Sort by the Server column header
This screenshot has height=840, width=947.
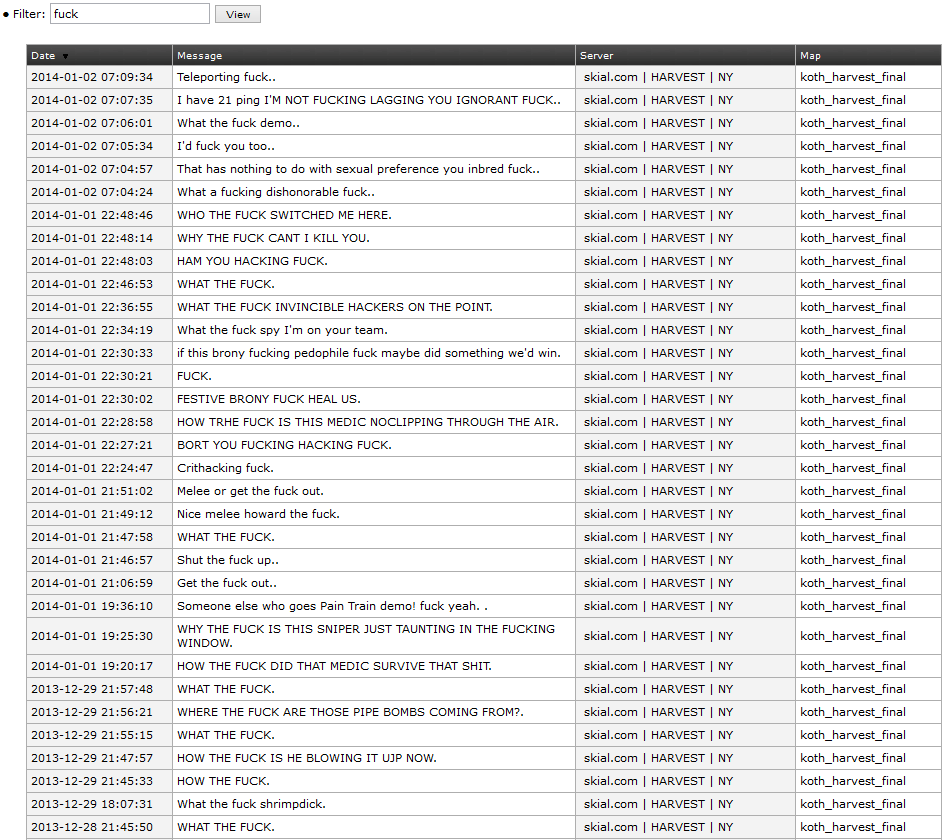(685, 55)
